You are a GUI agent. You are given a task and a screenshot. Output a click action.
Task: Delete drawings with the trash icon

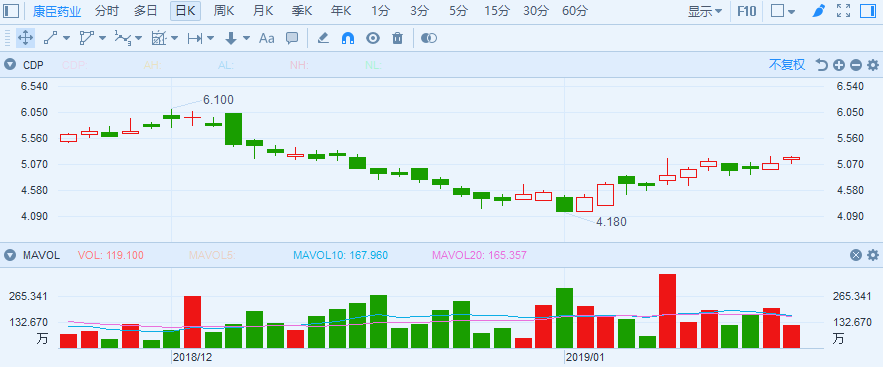(x=398, y=38)
